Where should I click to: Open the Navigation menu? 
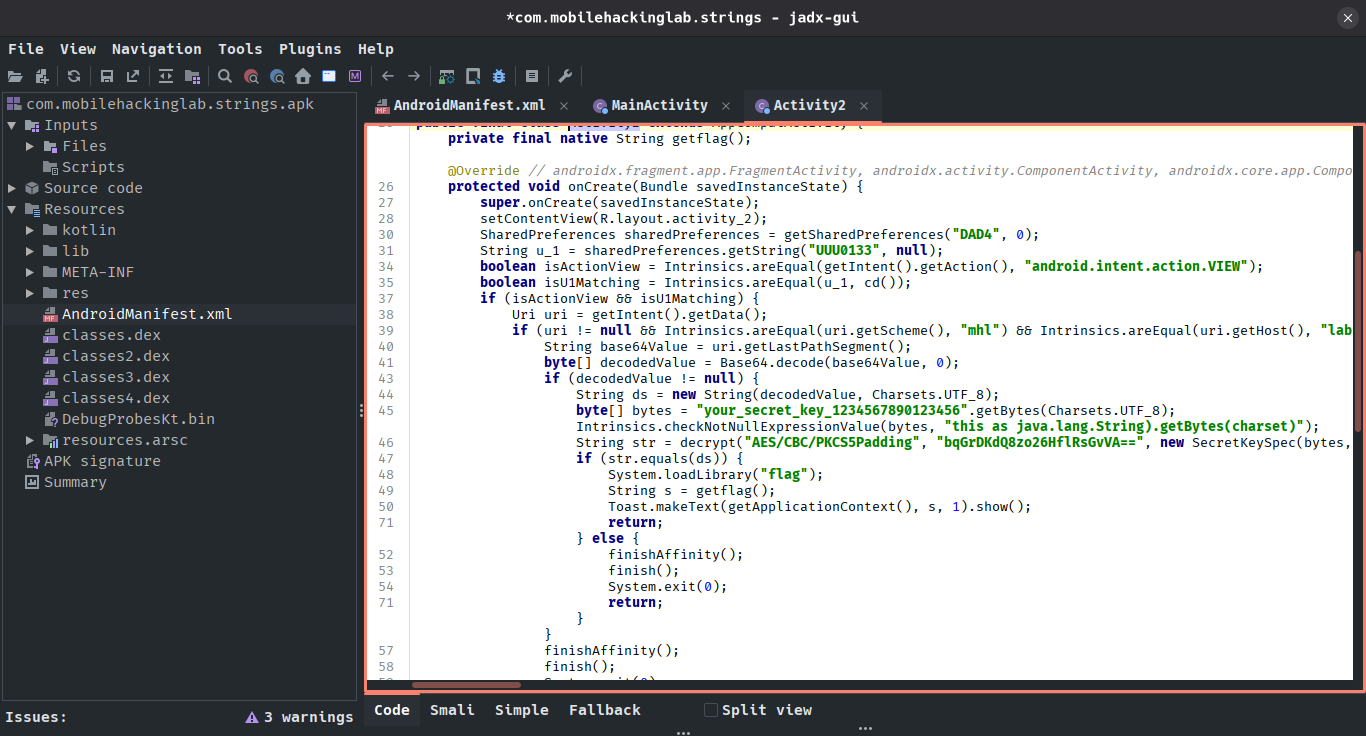click(x=156, y=49)
